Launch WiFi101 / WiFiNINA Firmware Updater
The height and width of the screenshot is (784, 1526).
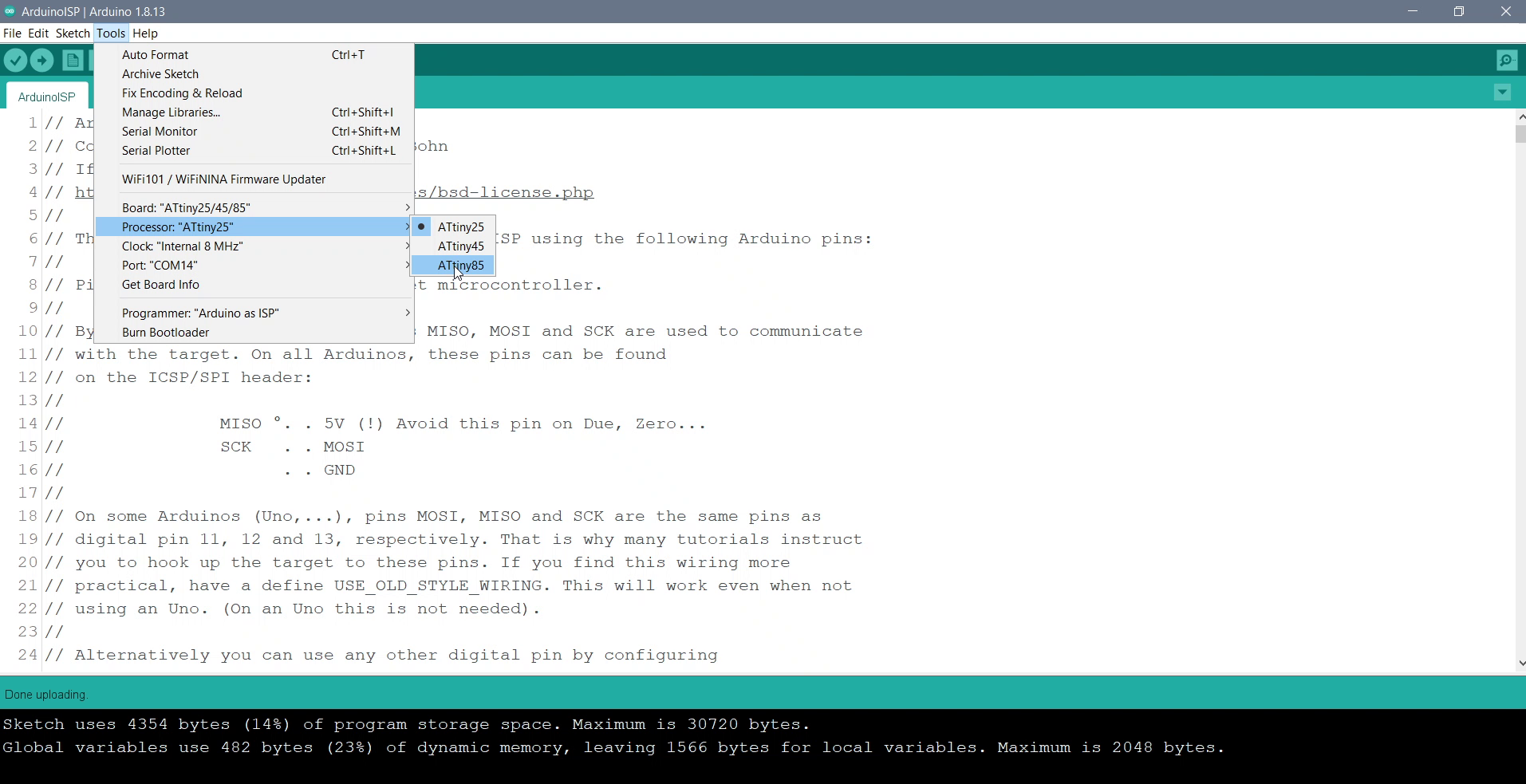[x=254, y=179]
